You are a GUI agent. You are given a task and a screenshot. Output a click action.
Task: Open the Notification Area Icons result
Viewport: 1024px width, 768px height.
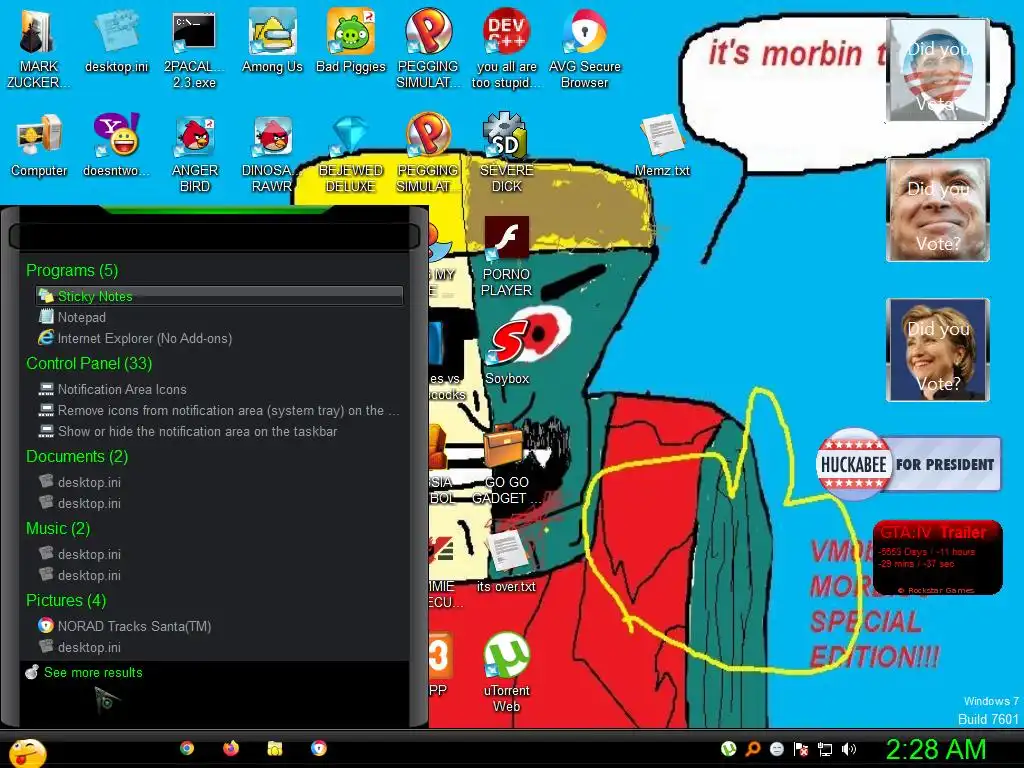click(219, 389)
